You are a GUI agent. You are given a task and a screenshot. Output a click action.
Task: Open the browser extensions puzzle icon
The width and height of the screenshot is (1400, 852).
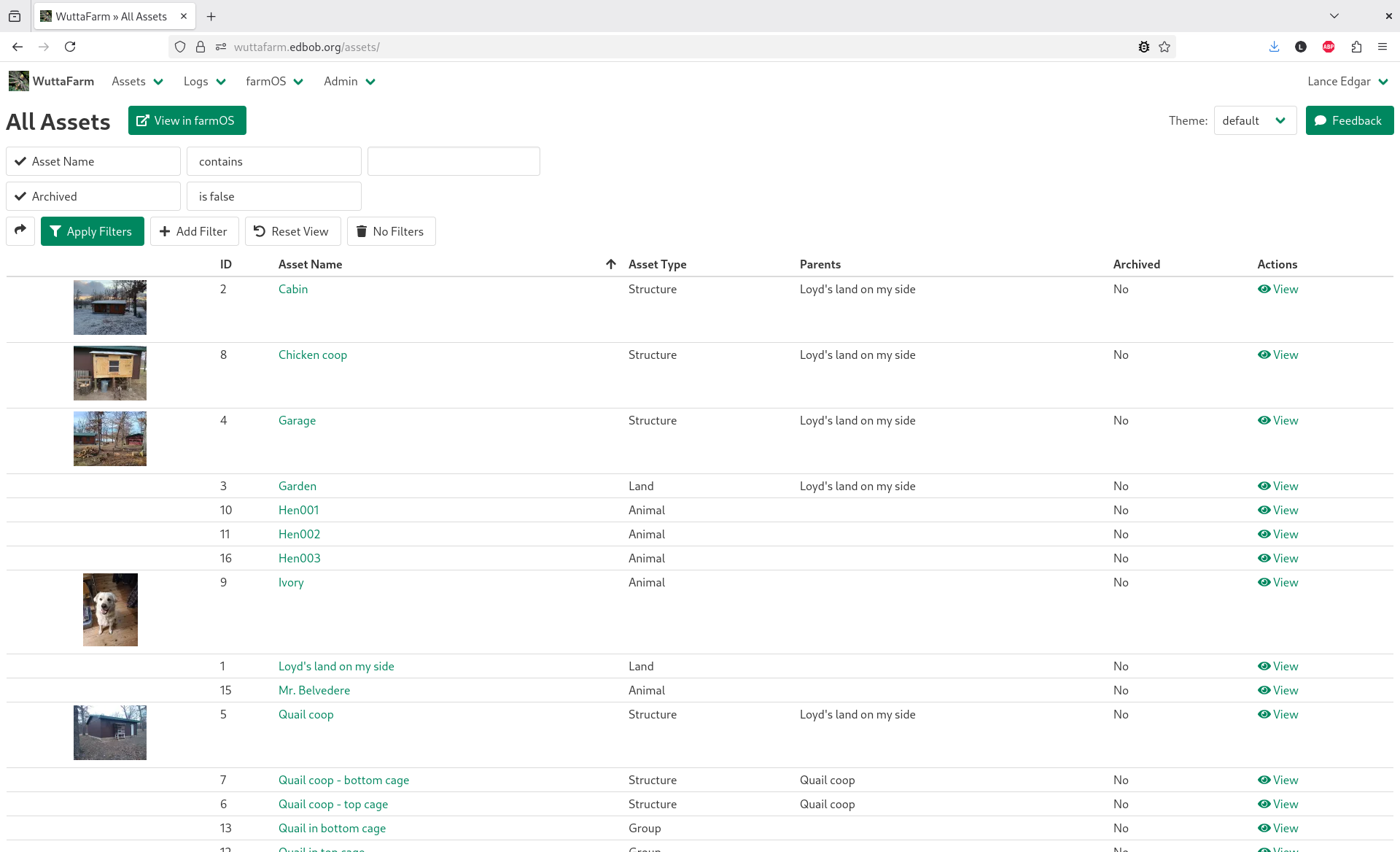click(x=1356, y=46)
